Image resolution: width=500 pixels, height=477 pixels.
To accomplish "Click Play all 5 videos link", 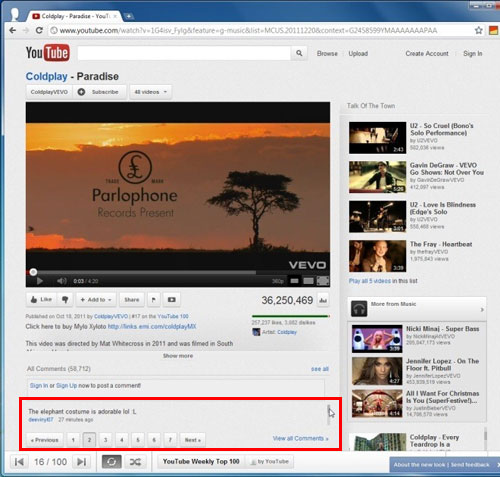I will (369, 281).
